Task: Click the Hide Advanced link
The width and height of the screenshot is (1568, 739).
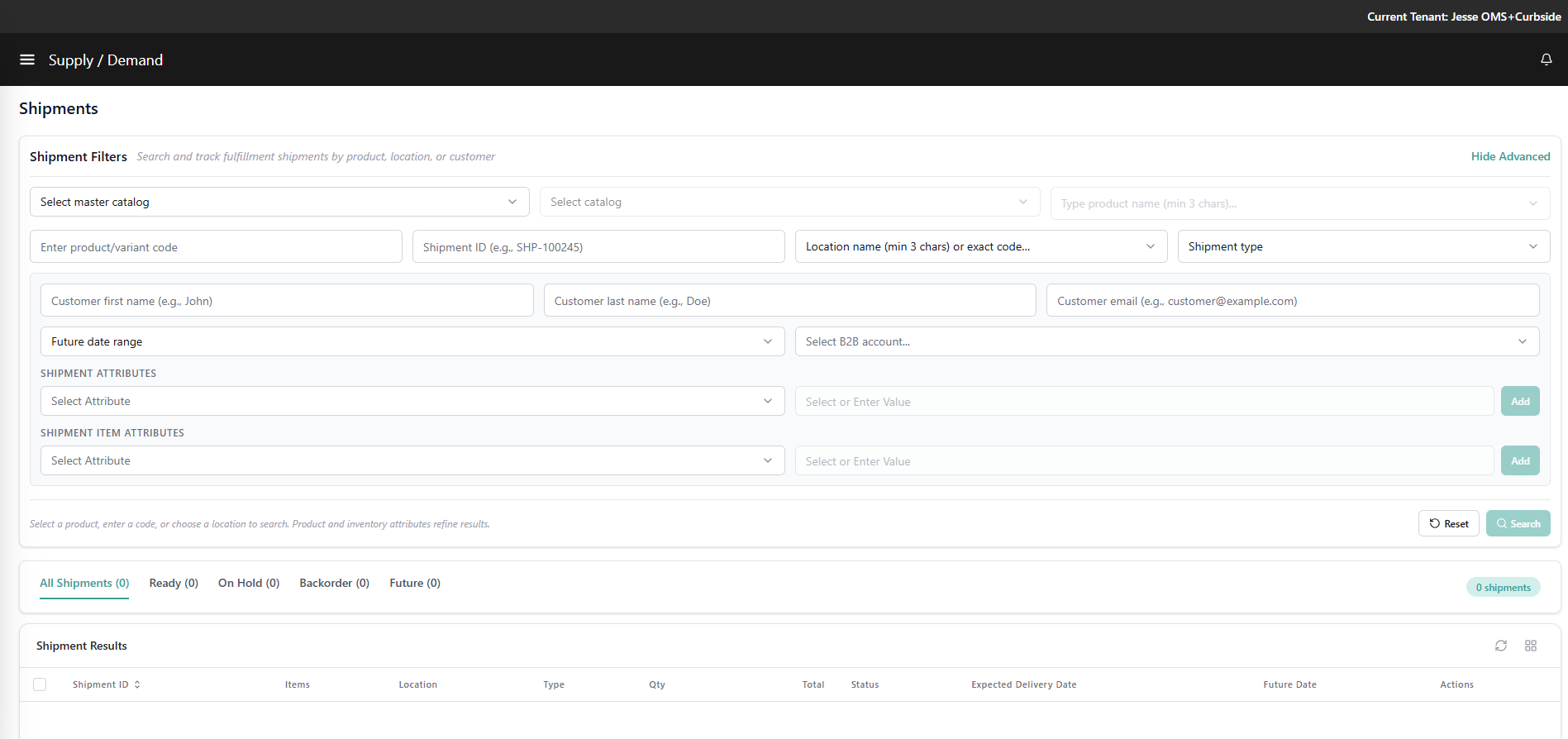Action: point(1510,156)
